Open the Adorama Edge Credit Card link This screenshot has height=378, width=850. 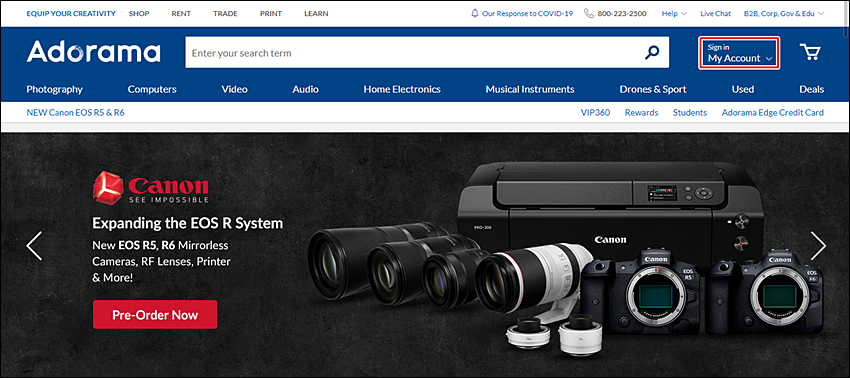[x=772, y=112]
